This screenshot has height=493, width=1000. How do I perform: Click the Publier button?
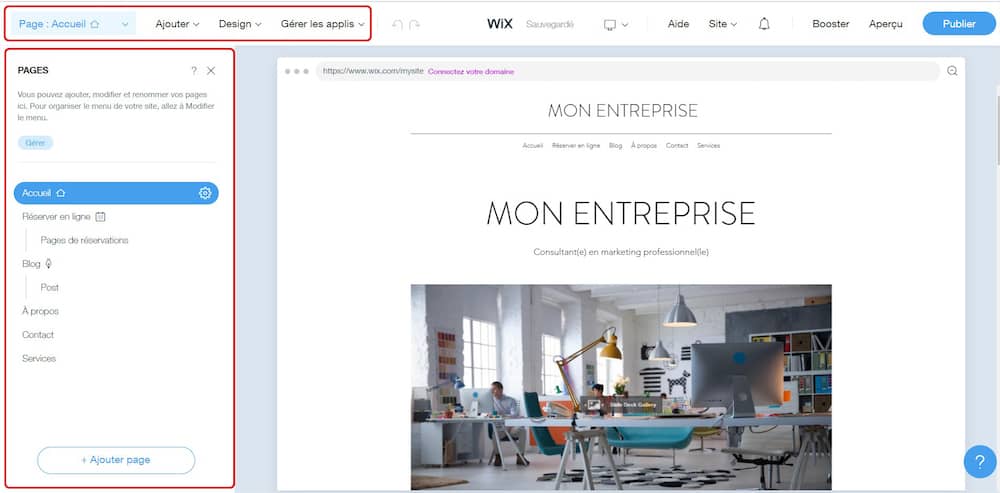click(x=959, y=24)
